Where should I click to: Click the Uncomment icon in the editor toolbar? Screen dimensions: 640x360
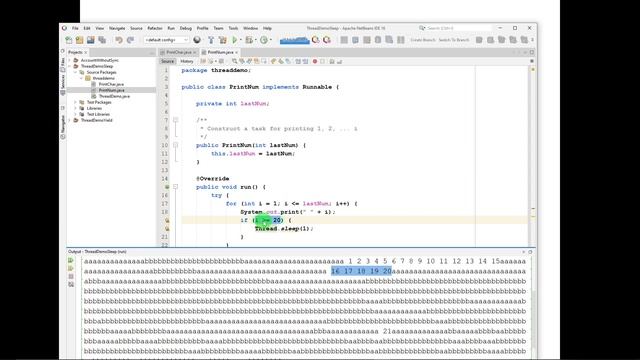(339, 61)
